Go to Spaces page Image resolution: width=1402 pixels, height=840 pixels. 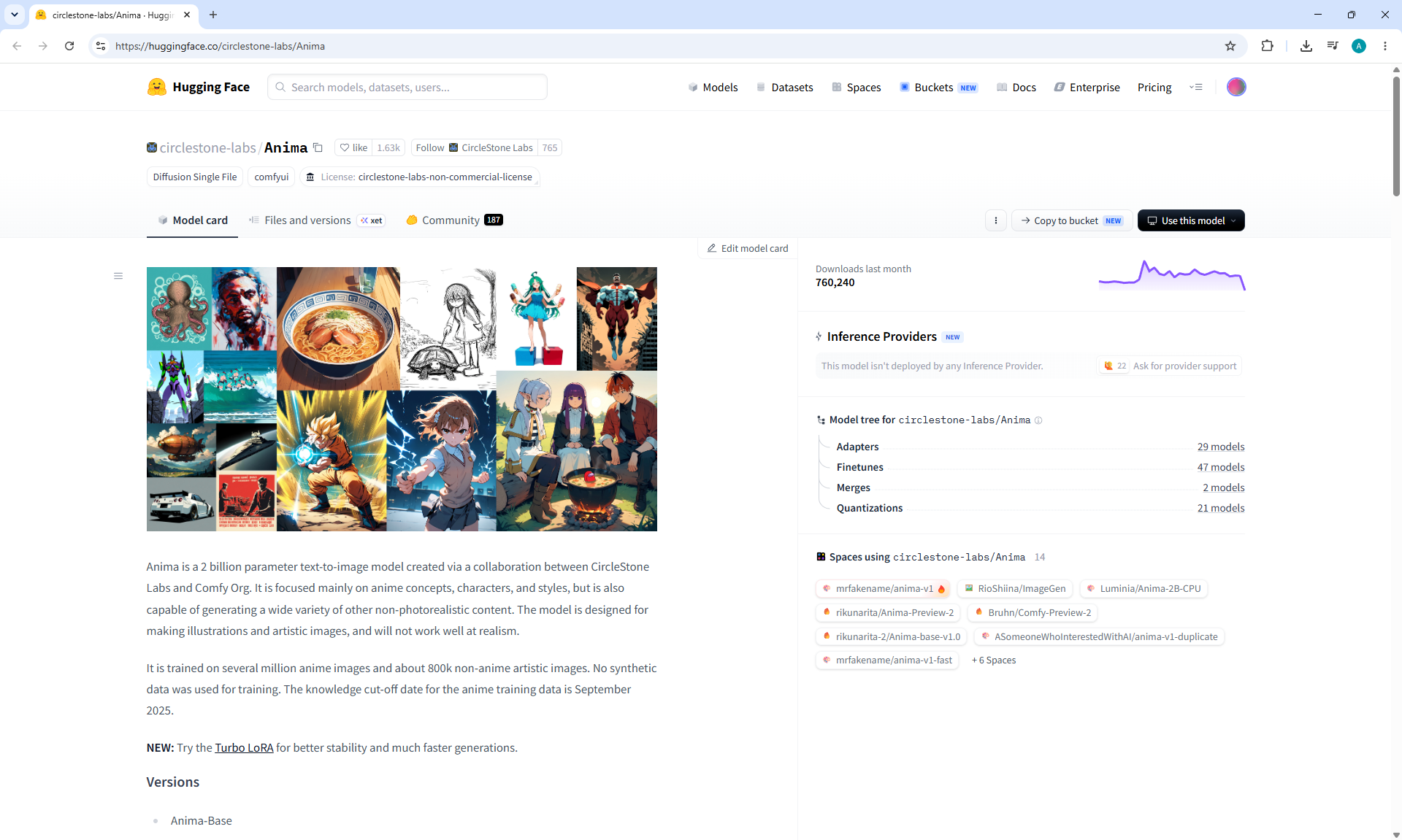[x=856, y=88]
